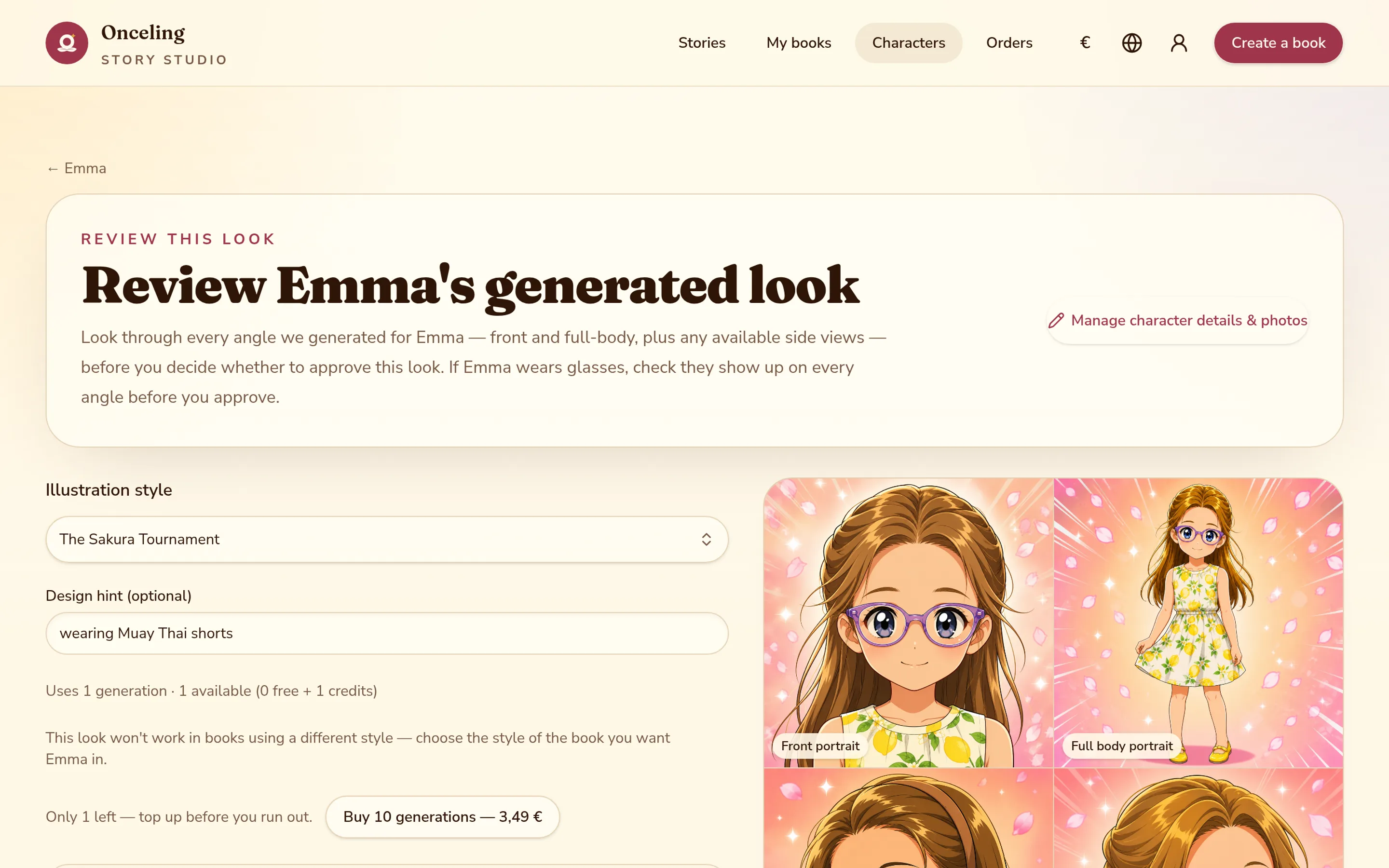Open the Front portrait image

click(x=909, y=623)
